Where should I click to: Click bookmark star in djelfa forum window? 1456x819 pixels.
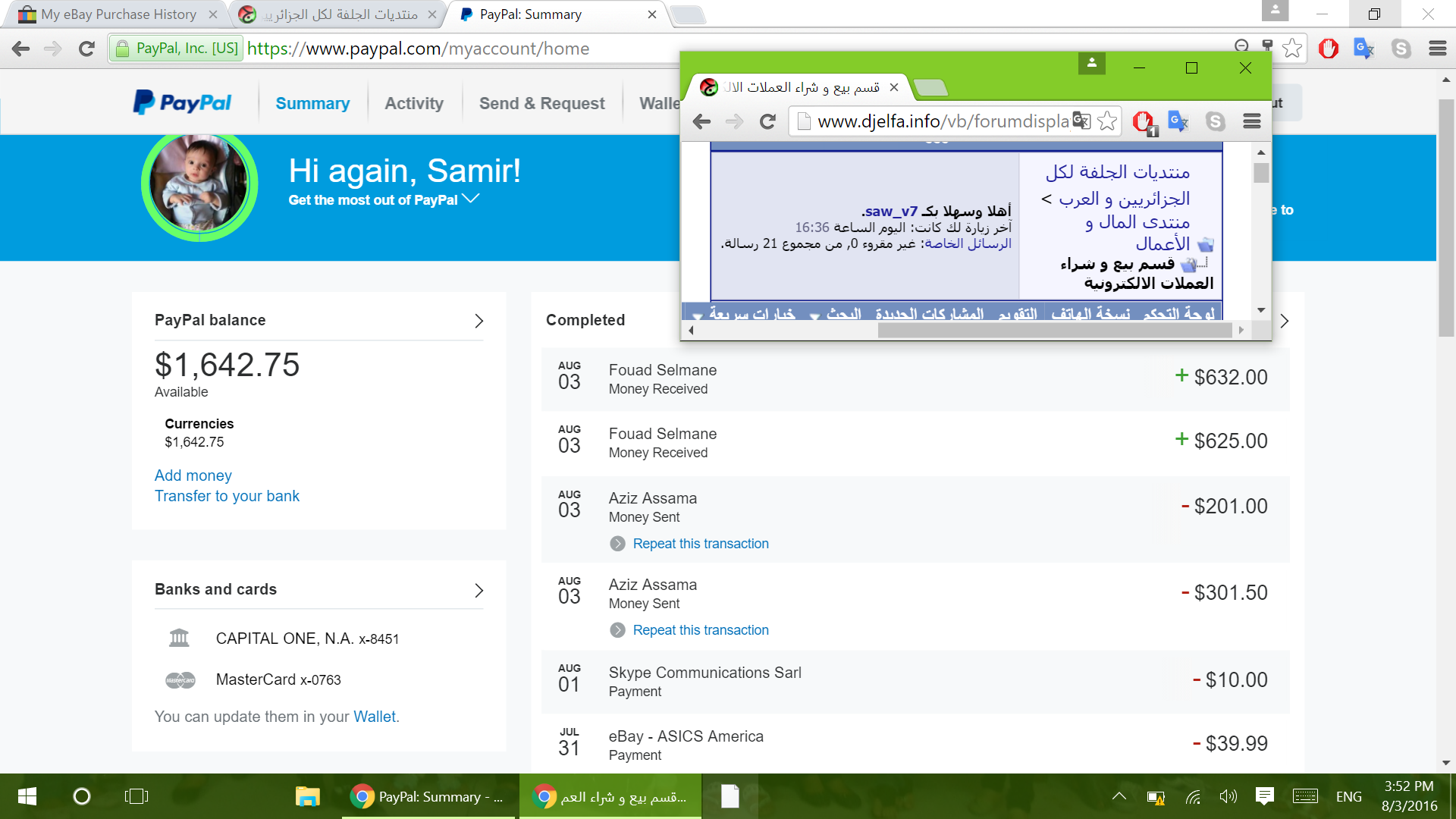1107,121
